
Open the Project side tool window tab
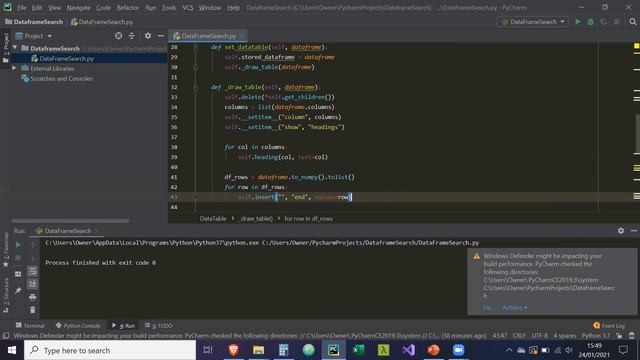tap(6, 47)
